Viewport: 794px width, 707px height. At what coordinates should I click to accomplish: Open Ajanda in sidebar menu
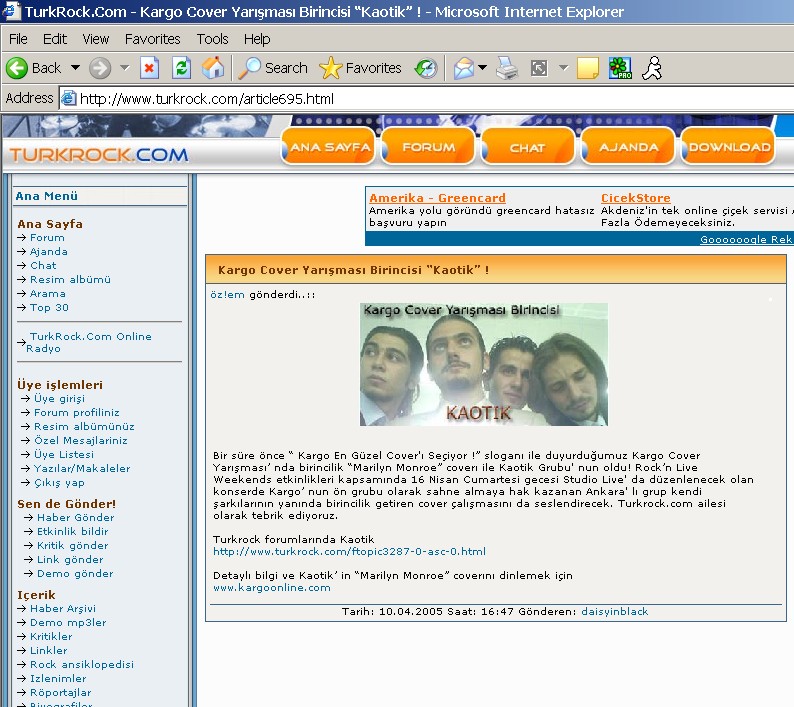click(49, 252)
